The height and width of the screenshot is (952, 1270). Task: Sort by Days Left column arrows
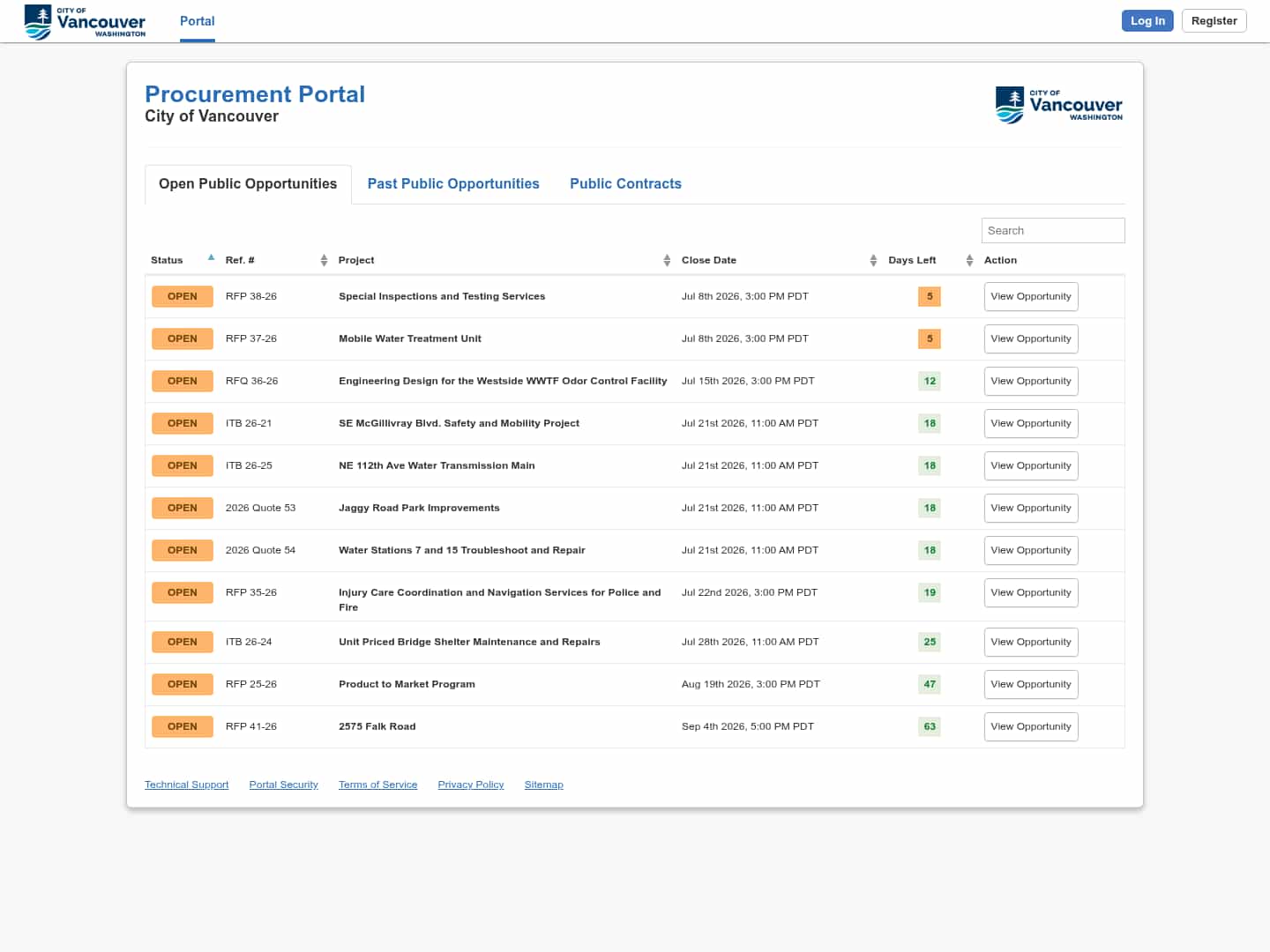969,260
